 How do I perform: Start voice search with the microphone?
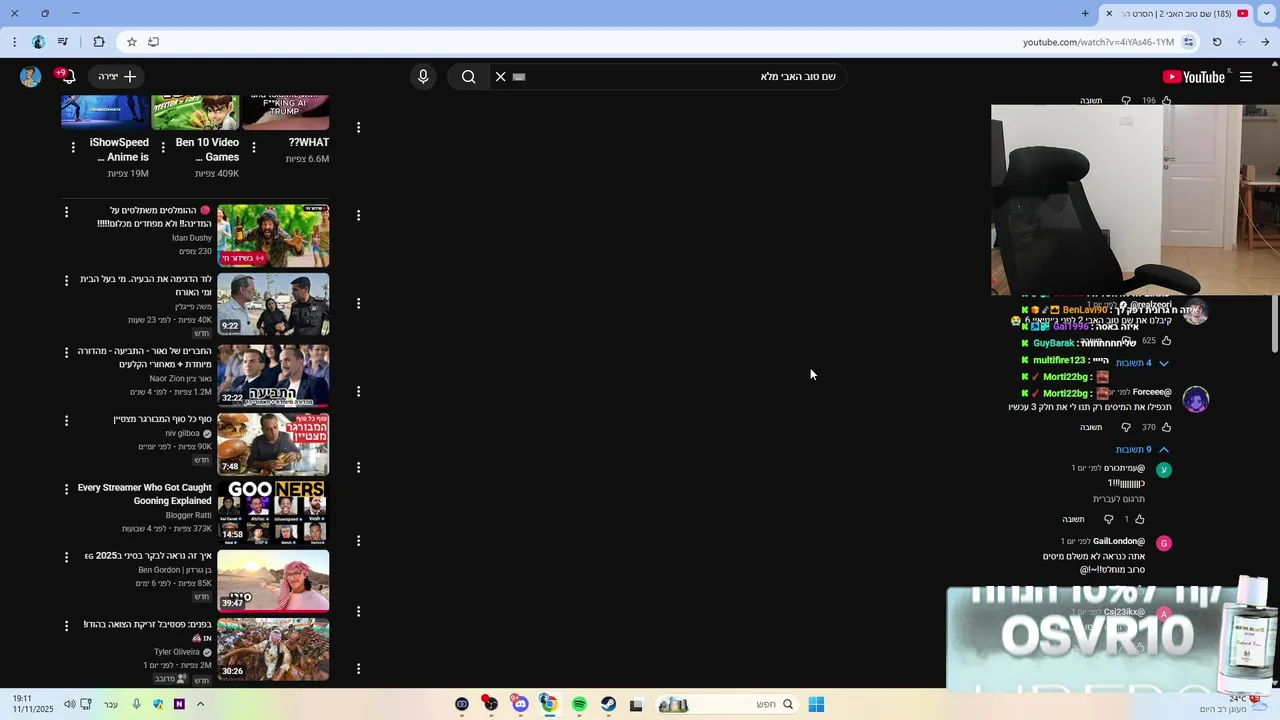423,77
